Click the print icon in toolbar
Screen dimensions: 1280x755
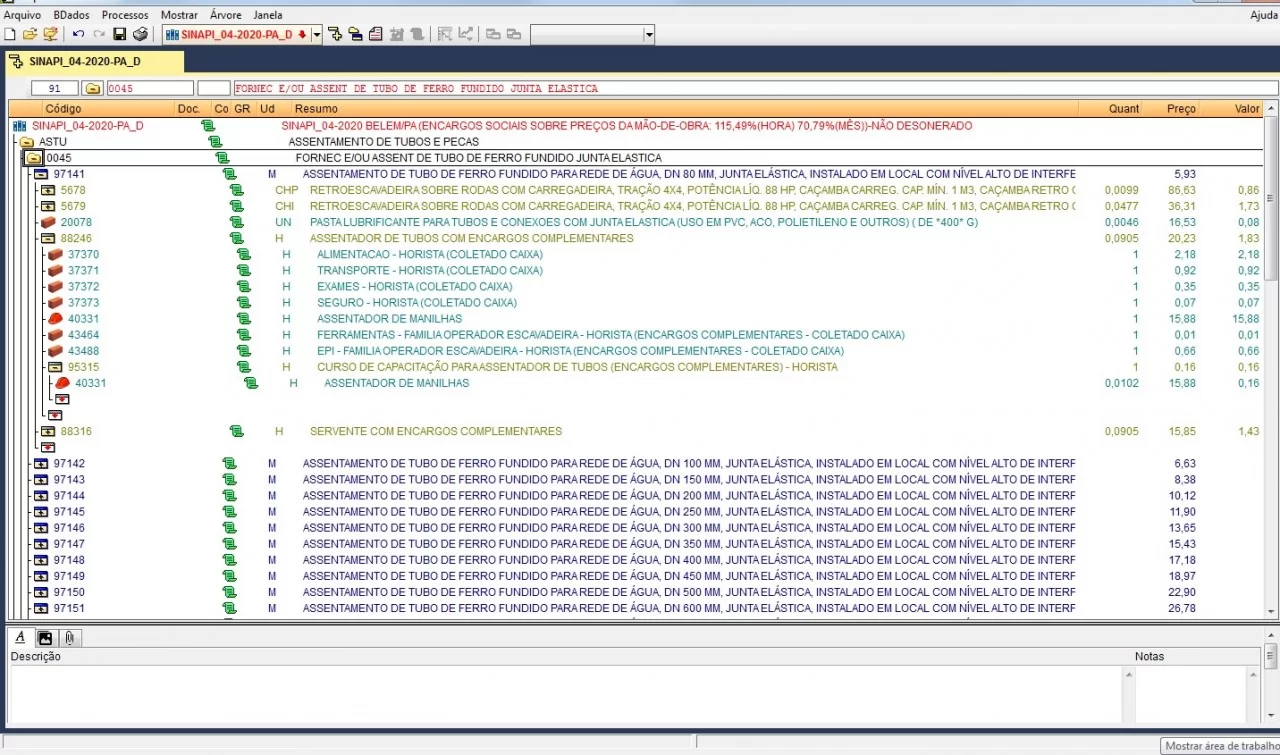140,35
